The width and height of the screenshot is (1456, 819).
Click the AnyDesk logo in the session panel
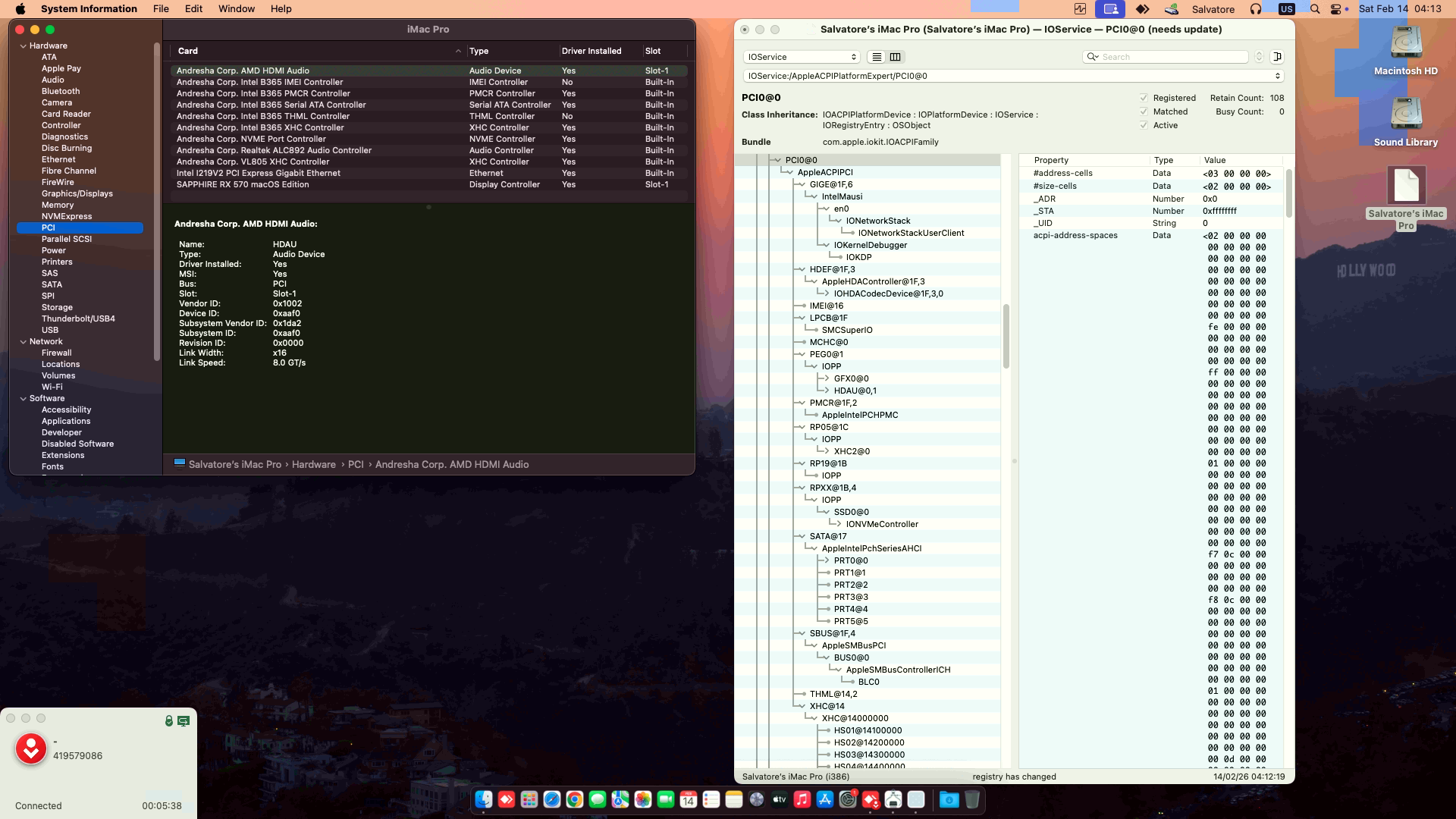pyautogui.click(x=31, y=748)
